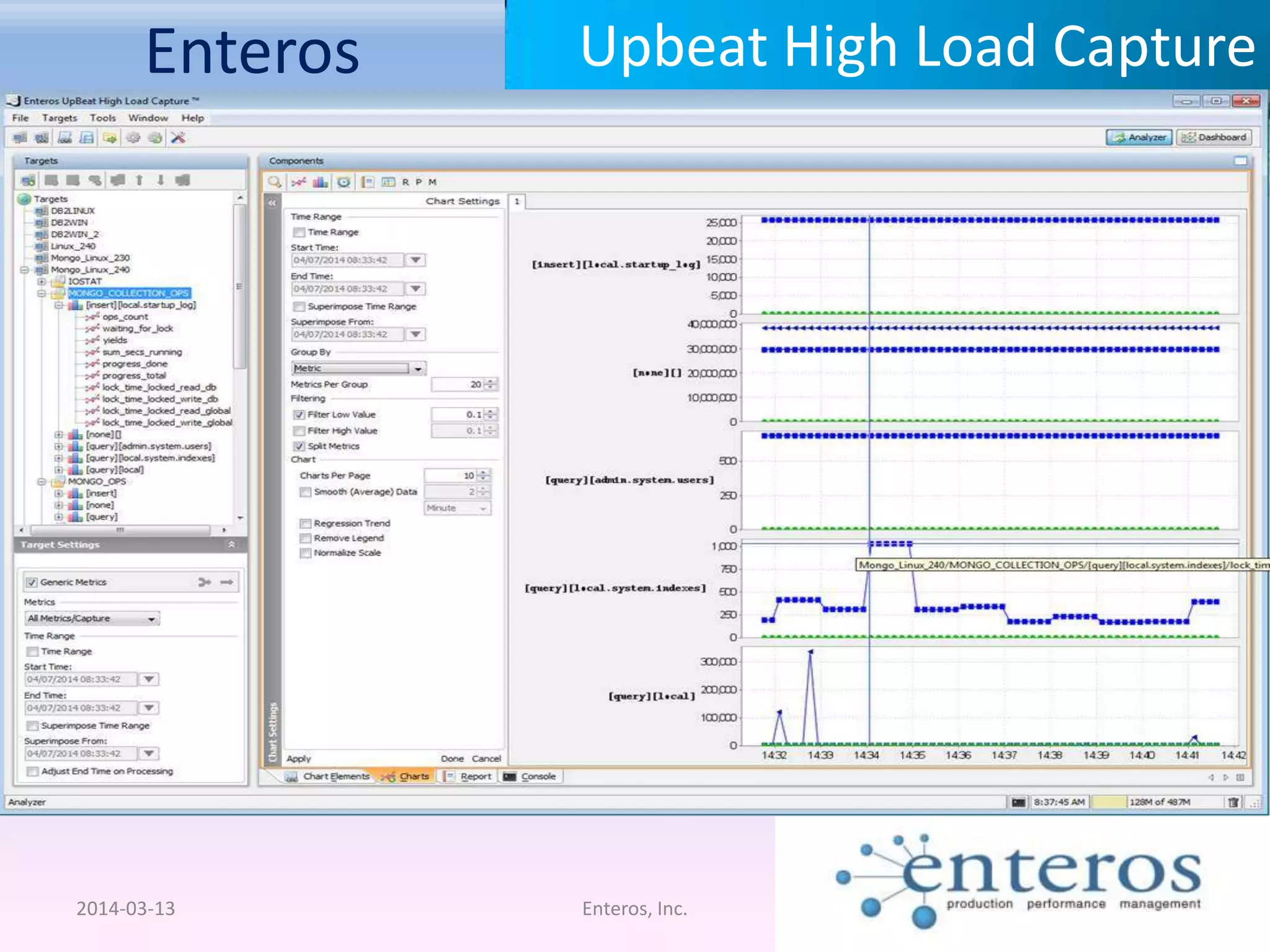Screen dimensions: 1270x952
Task: Click the blue save-disk icon in the main toolbar
Action: [87, 138]
